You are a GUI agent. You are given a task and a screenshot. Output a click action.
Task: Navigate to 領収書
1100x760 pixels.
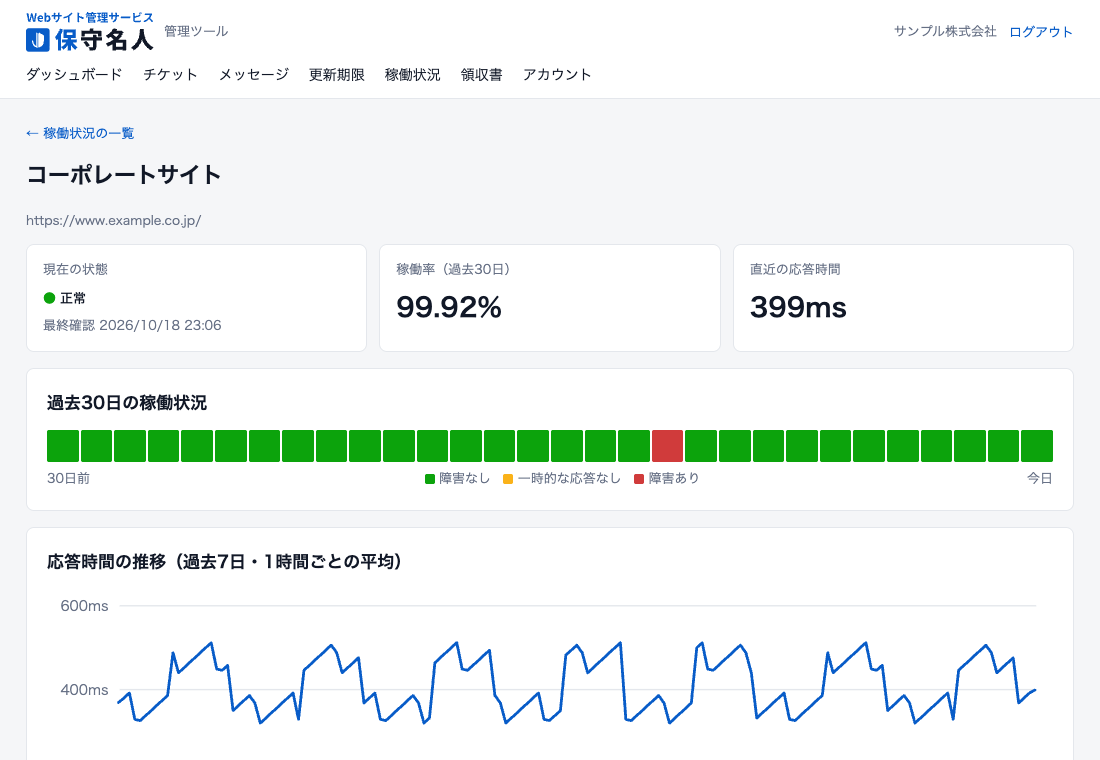481,74
